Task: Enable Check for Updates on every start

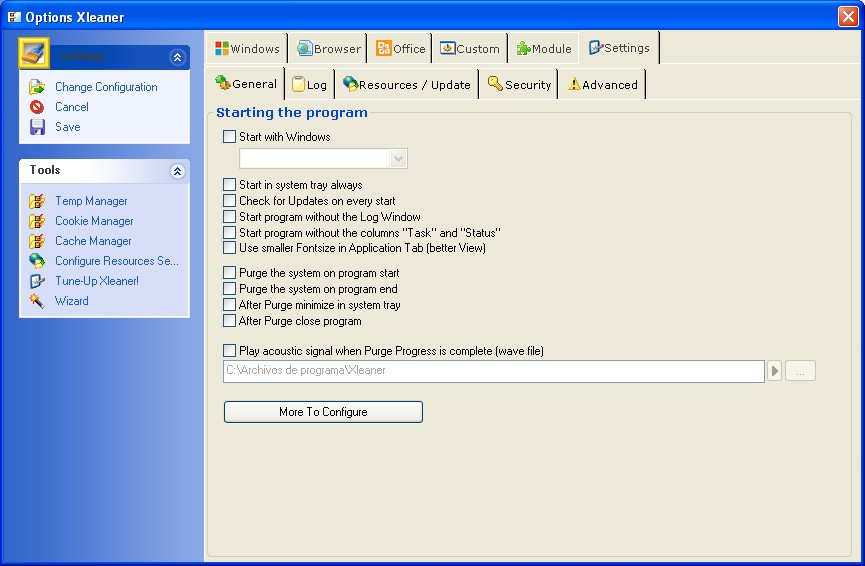Action: pos(229,201)
